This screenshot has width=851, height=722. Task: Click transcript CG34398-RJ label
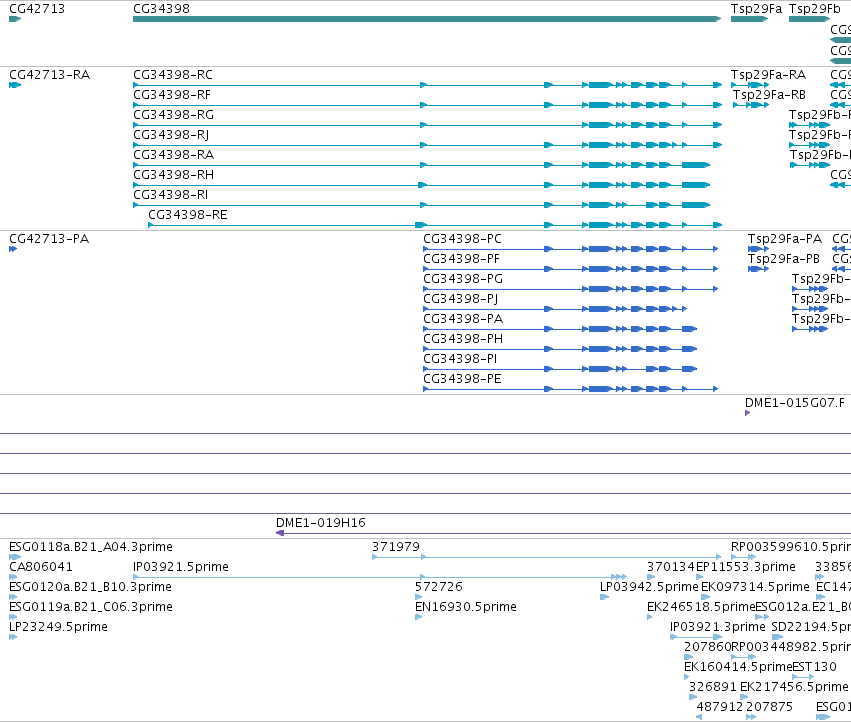tap(171, 135)
